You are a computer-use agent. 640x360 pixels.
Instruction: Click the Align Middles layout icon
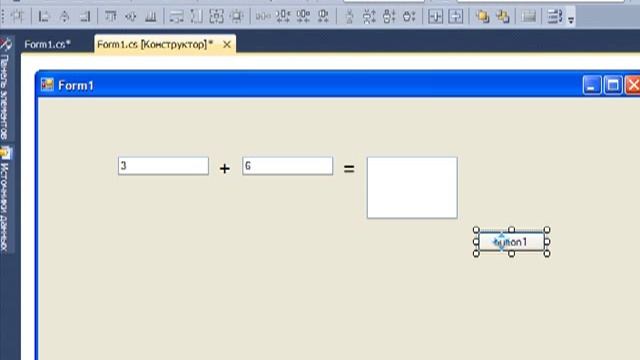(x=131, y=16)
